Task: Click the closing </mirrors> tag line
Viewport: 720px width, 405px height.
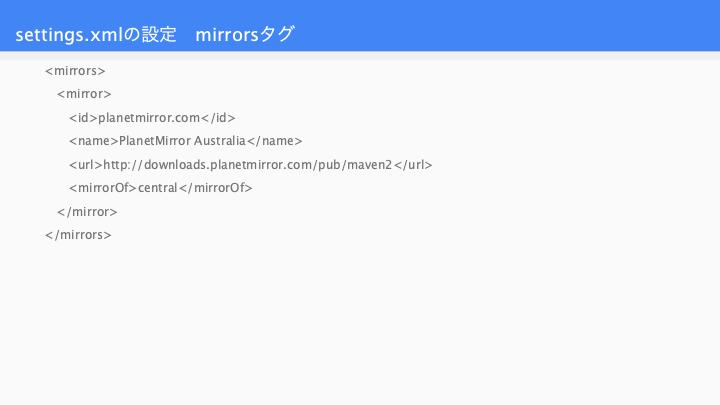Action: (x=78, y=235)
